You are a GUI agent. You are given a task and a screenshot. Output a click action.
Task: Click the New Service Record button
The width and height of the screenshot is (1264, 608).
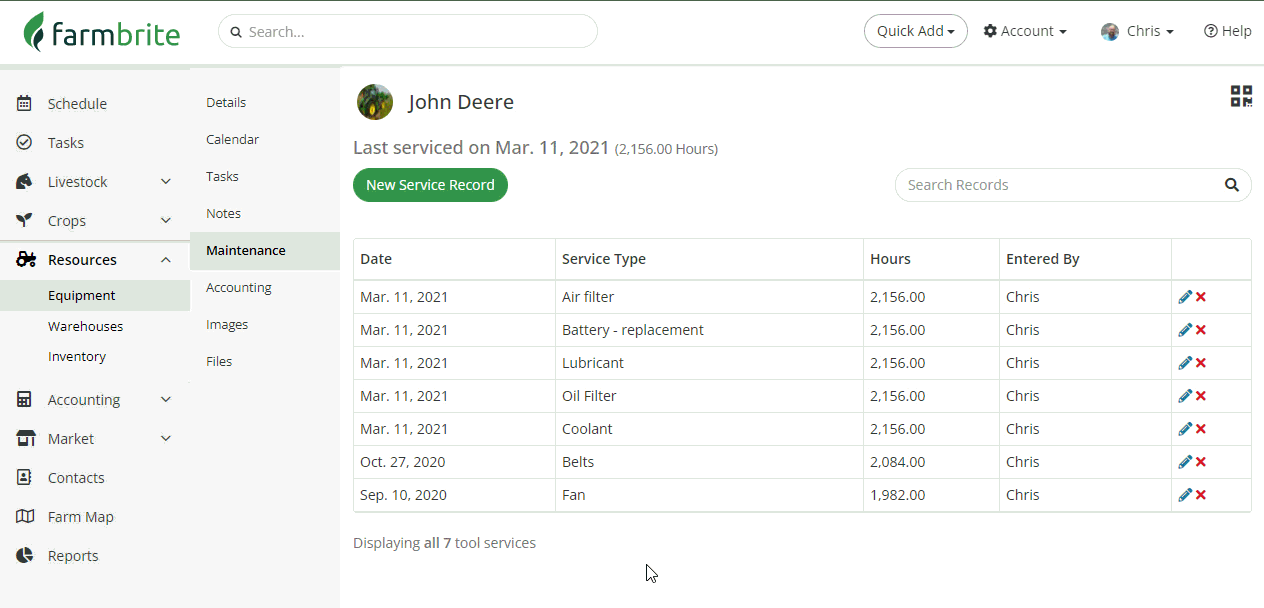[x=430, y=185]
